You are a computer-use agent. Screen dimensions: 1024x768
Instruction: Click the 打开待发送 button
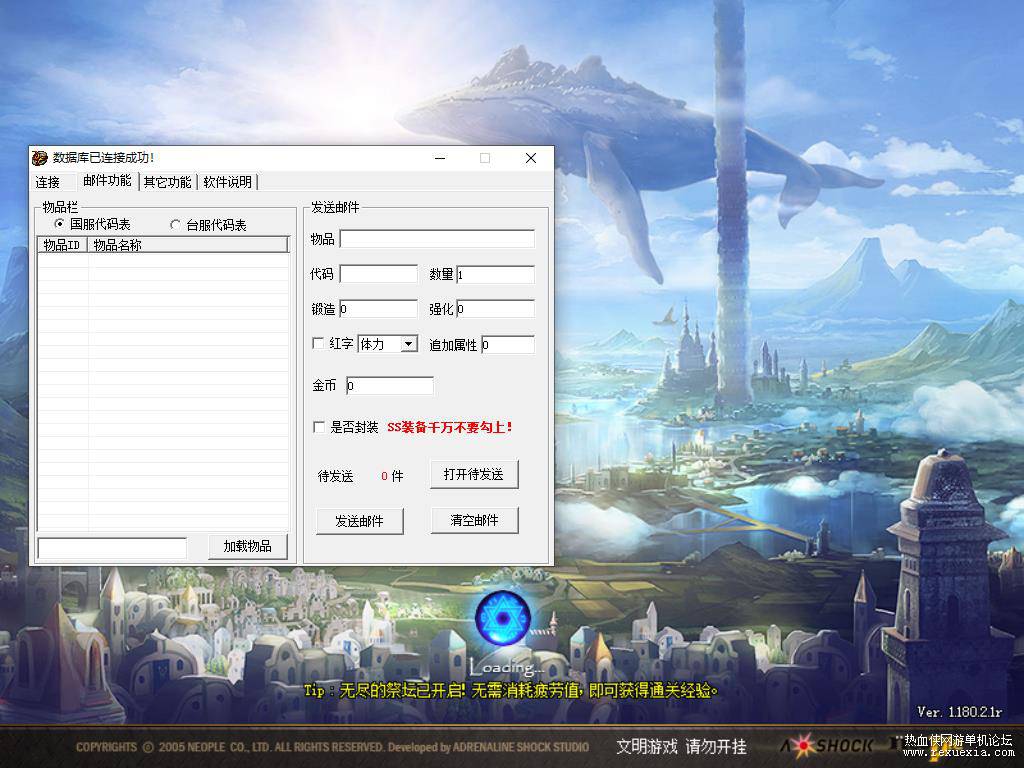point(474,475)
